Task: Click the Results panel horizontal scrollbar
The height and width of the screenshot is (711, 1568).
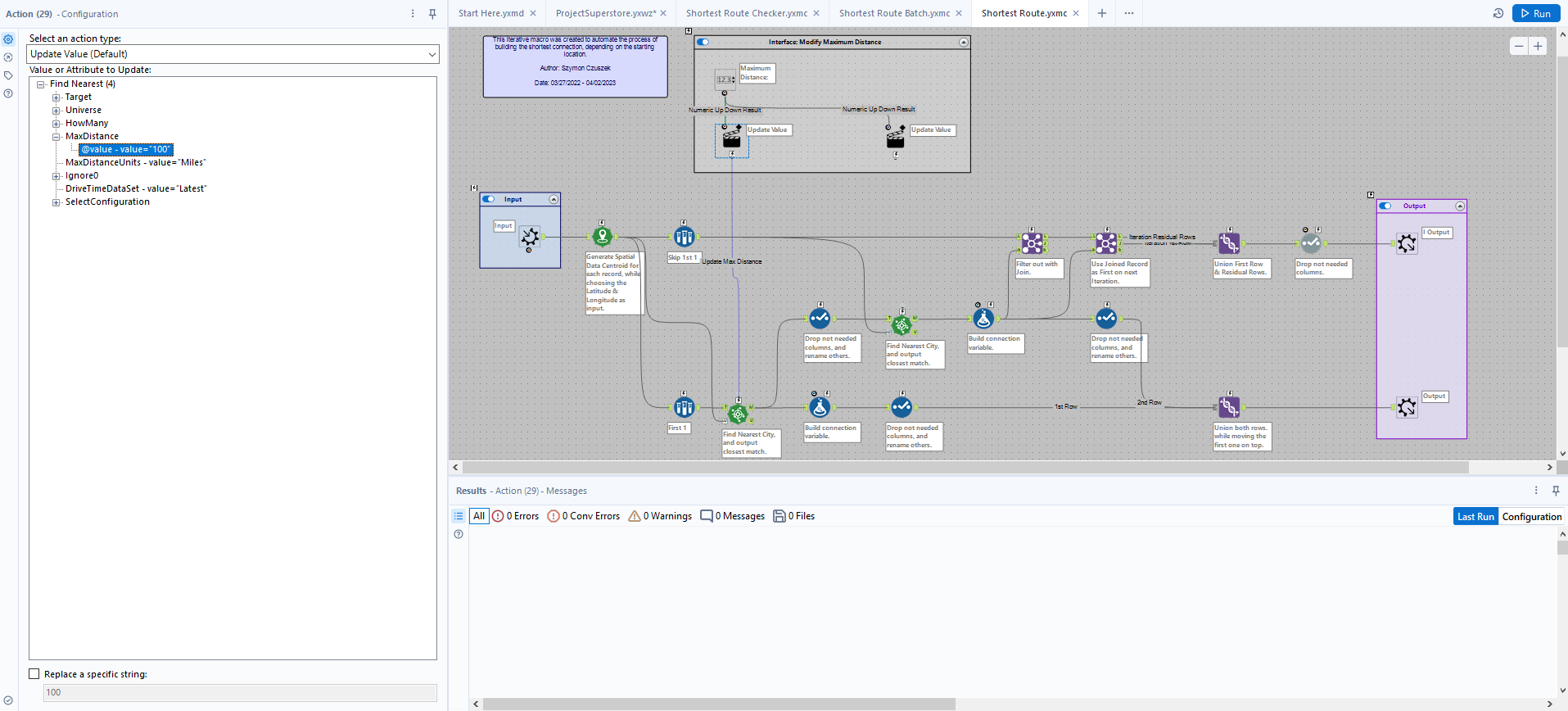Action: point(719,704)
